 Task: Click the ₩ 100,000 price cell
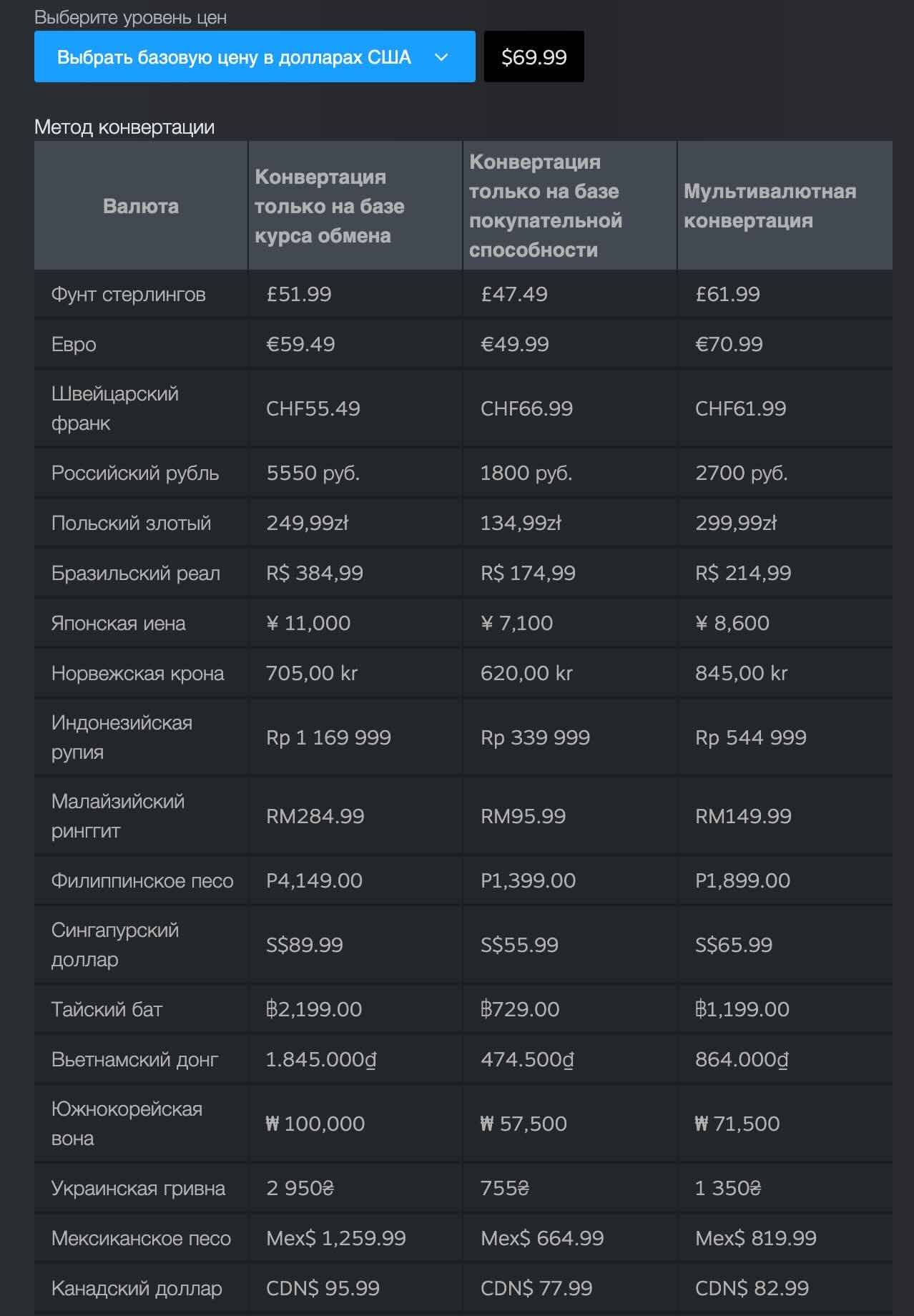pyautogui.click(x=315, y=1124)
